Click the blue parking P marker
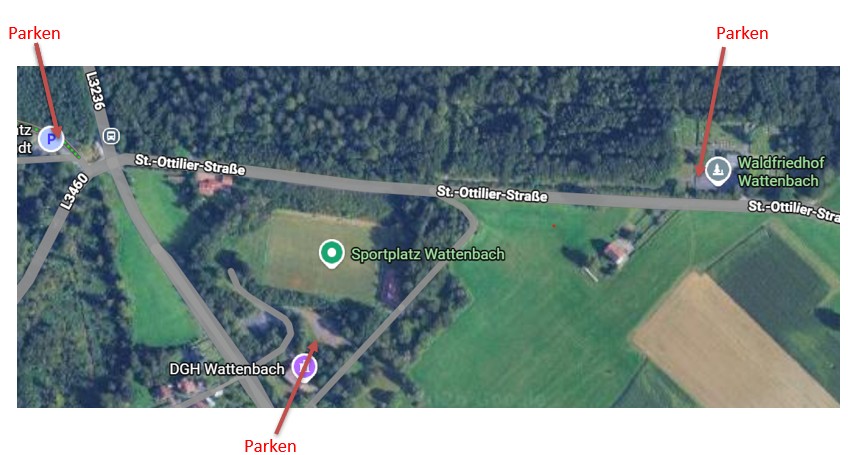This screenshot has height=455, width=848. click(51, 140)
